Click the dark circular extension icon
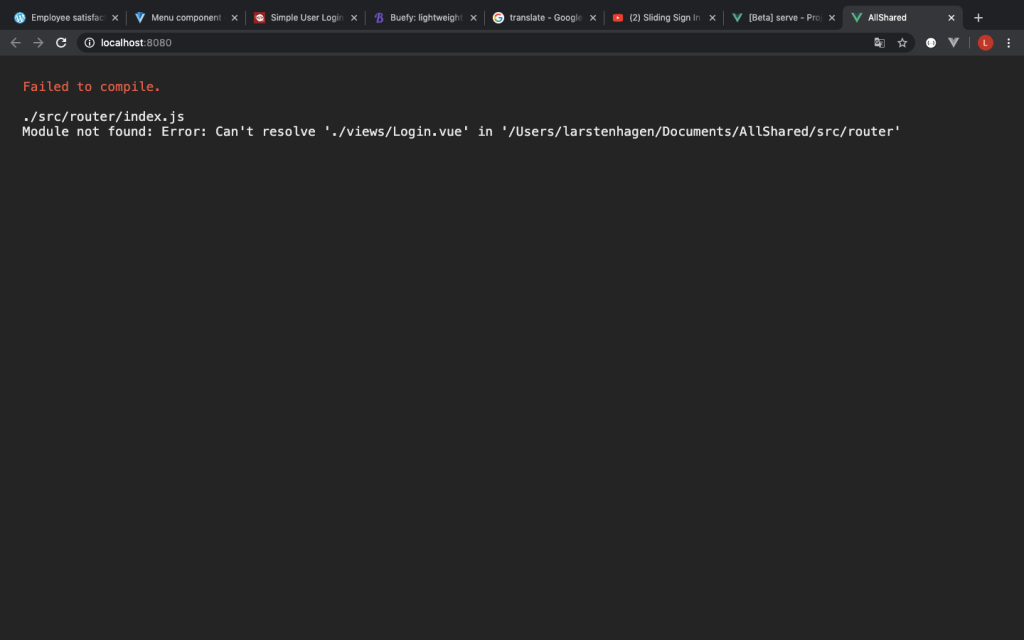The height and width of the screenshot is (640, 1024). coord(931,43)
